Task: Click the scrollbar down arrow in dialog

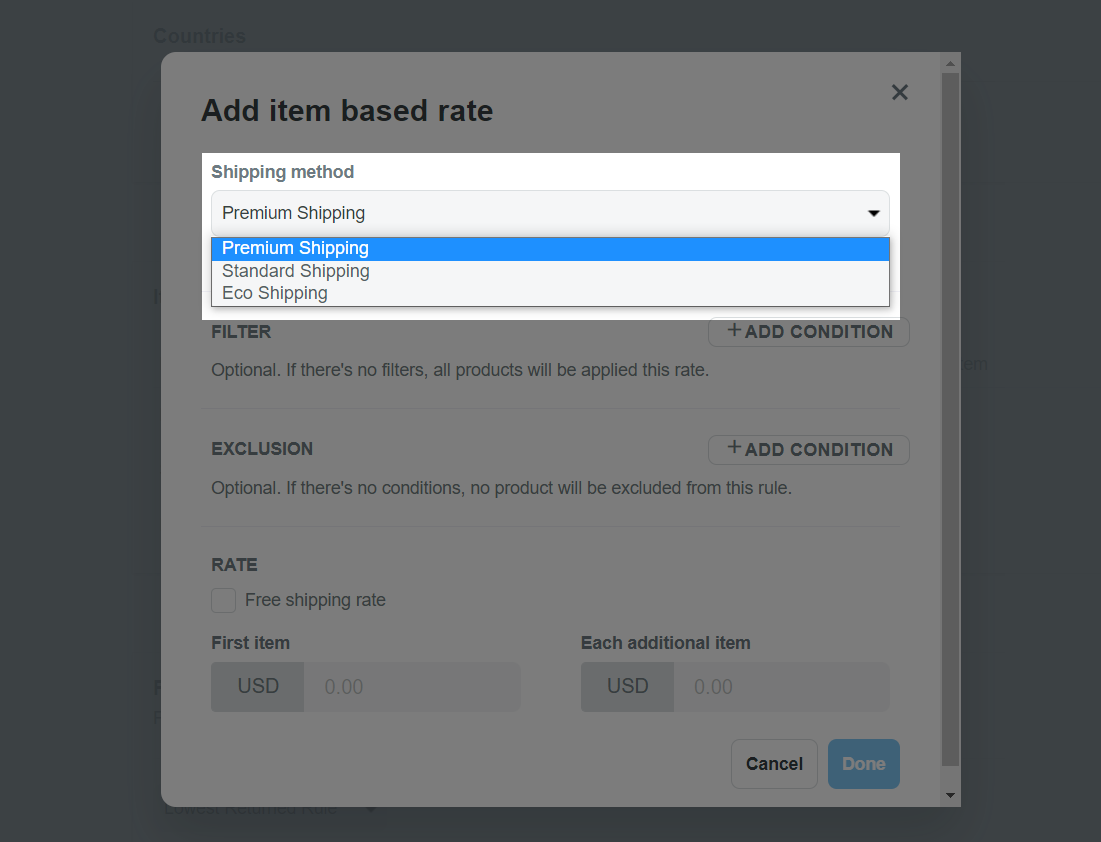Action: [950, 795]
